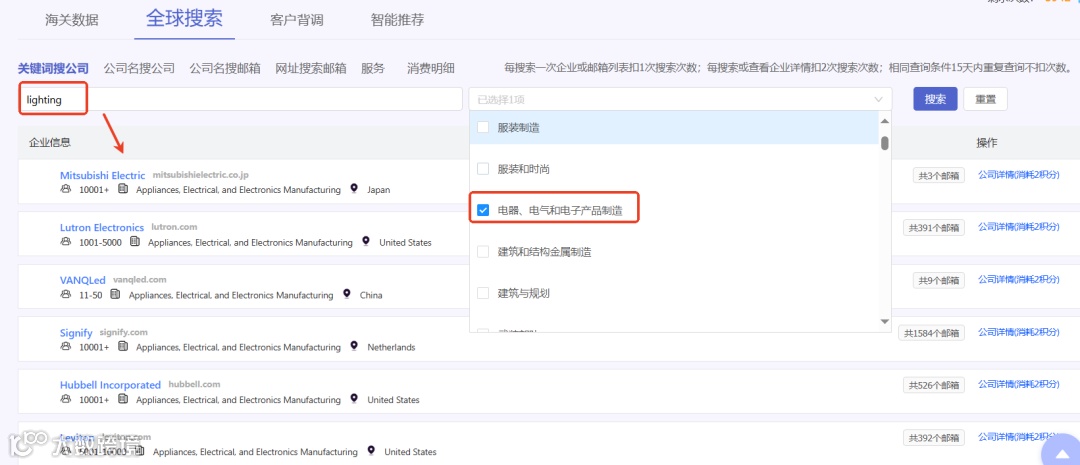Screen dimensions: 1080x465
Task: Open the 已选择1项 industry dropdown
Action: 680,99
